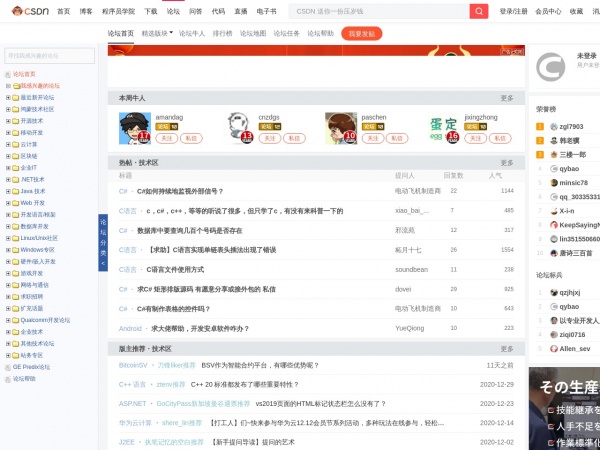Expand the 移动开发 tree node
This screenshot has height=450, width=600.
(8, 133)
